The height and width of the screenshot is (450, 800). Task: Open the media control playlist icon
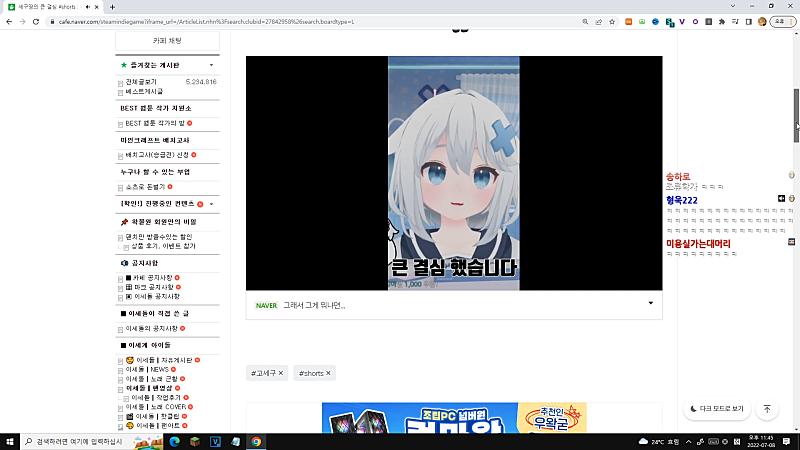pos(735,22)
